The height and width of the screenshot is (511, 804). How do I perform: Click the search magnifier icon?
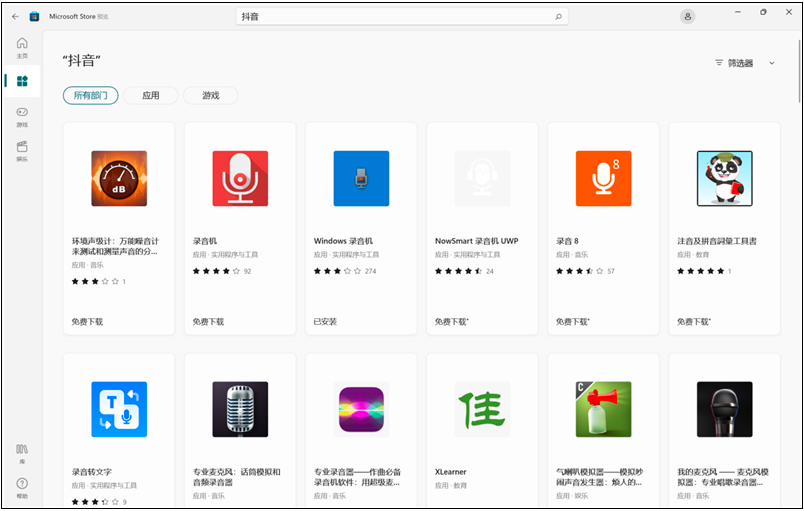(x=558, y=17)
